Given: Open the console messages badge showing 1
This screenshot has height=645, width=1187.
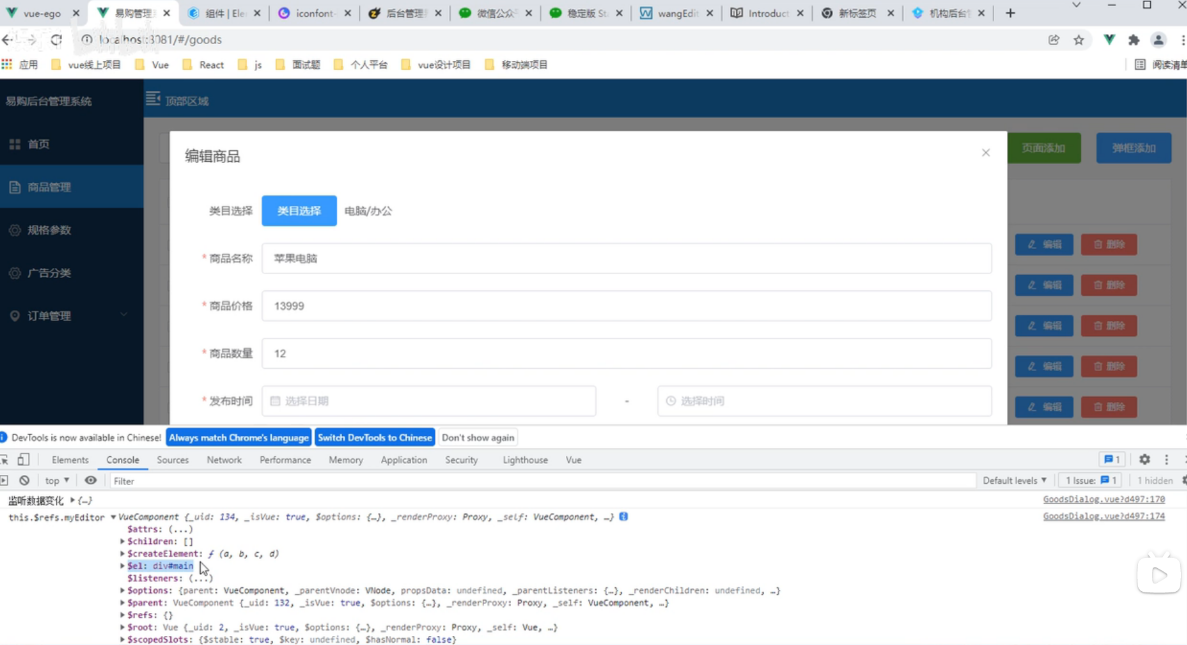Looking at the screenshot, I should coord(1112,460).
